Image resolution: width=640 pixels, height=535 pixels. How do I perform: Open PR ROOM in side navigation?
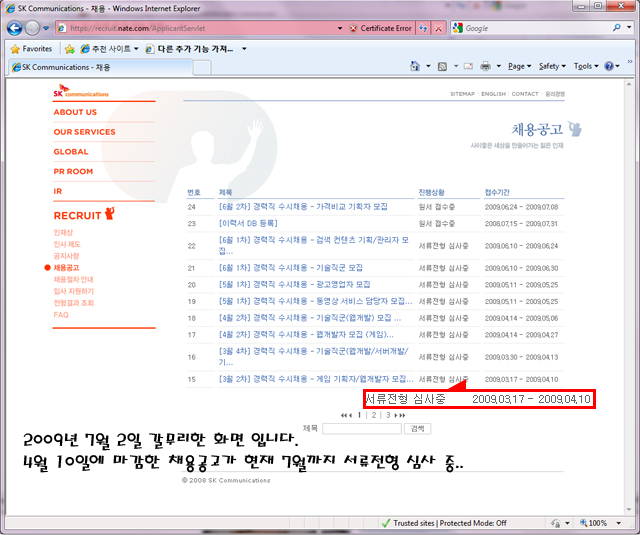[x=73, y=171]
